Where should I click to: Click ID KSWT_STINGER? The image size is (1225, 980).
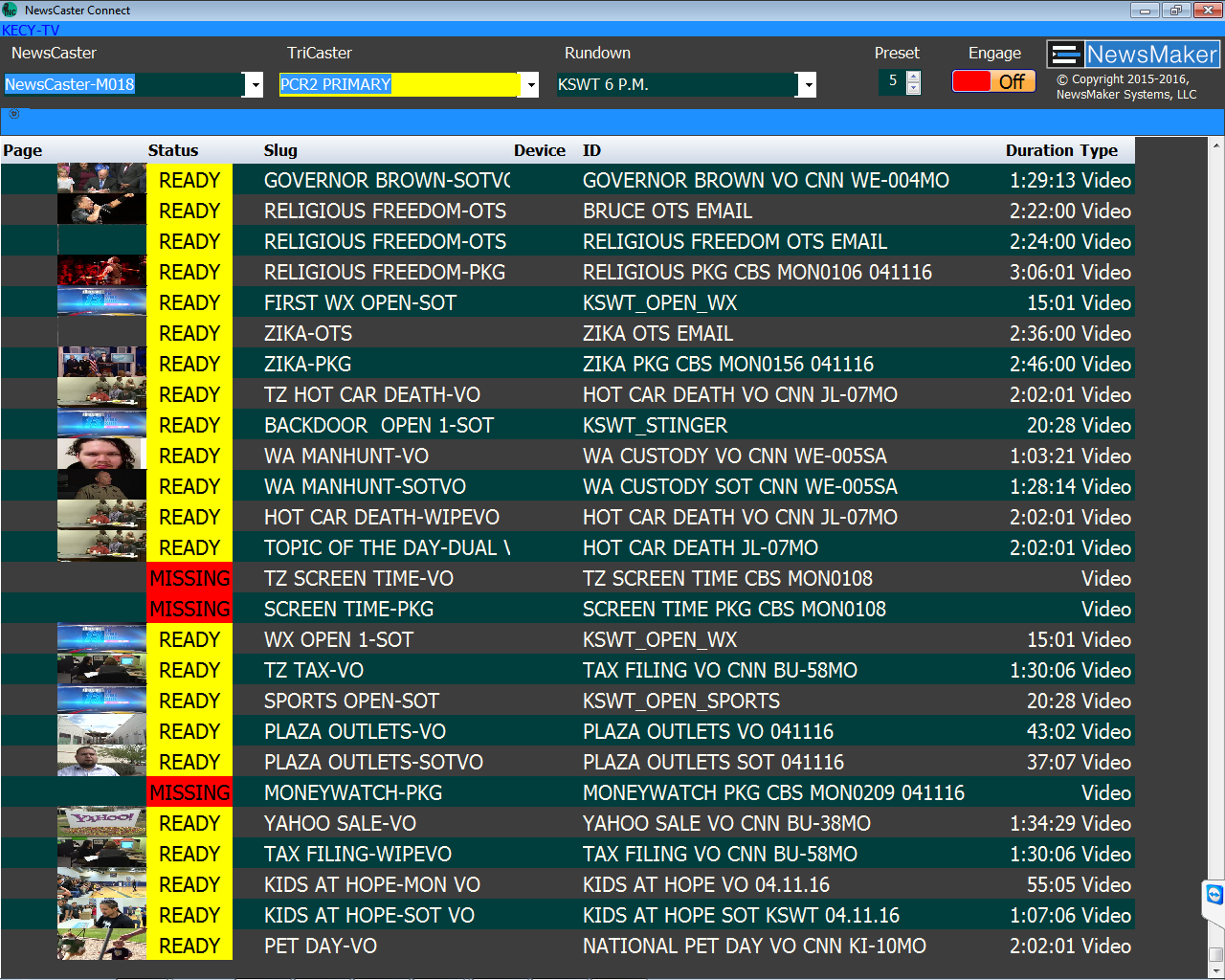pos(655,425)
